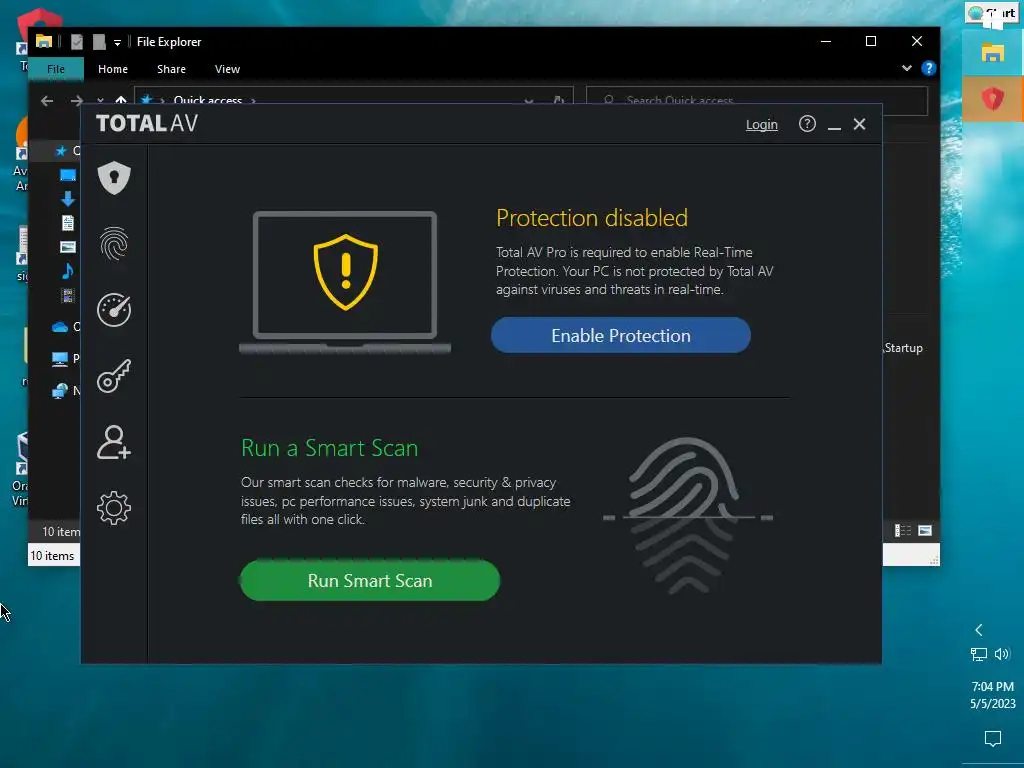Click the Run Smart Scan button

(370, 580)
